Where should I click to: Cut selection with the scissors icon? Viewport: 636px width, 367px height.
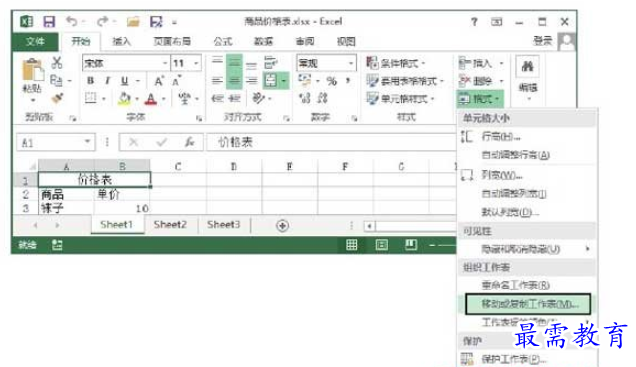point(57,62)
